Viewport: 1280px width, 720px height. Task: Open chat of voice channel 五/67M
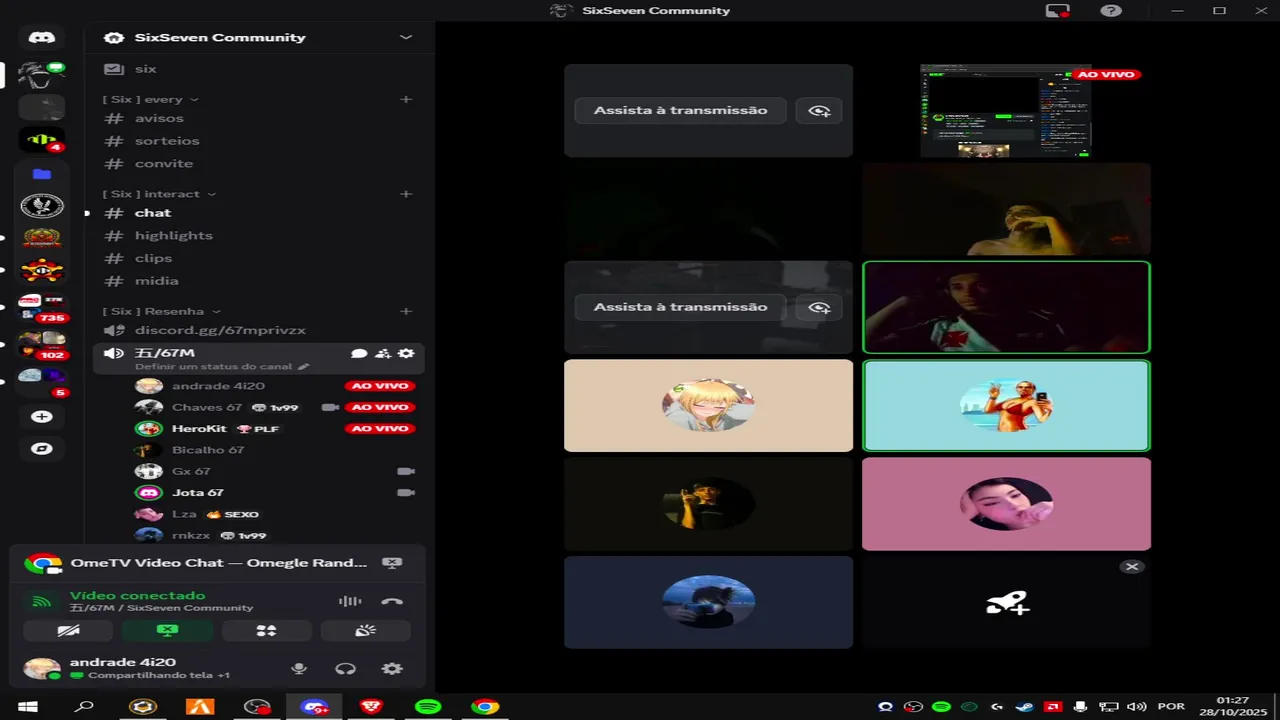[359, 354]
